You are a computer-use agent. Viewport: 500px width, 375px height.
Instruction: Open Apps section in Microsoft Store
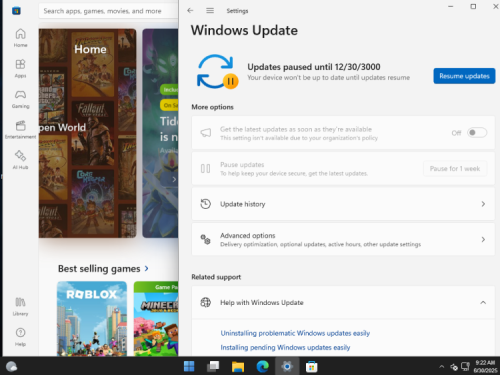[20, 68]
